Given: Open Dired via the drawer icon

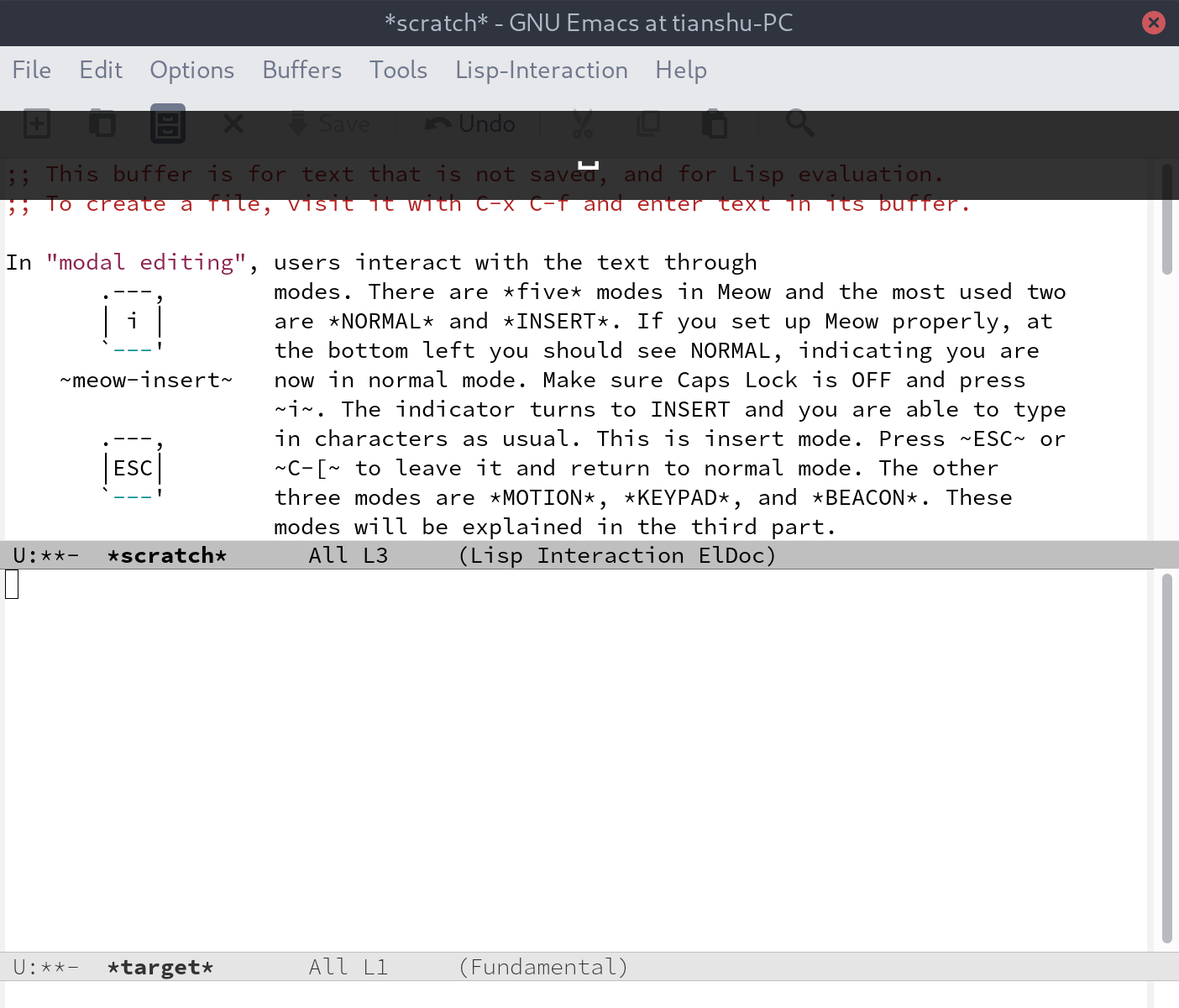Looking at the screenshot, I should coord(167,123).
